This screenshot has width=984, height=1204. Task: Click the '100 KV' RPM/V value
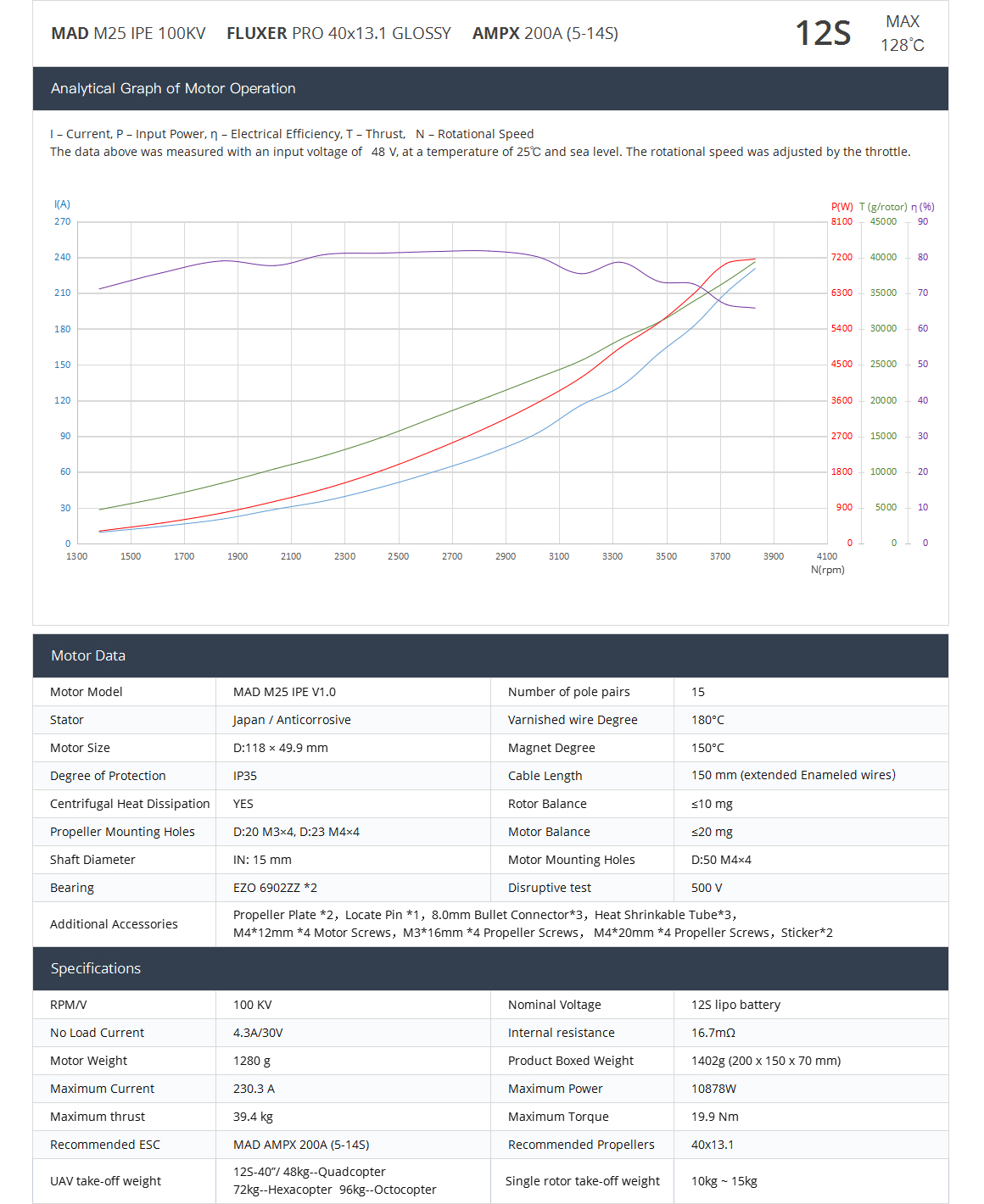tap(253, 1005)
